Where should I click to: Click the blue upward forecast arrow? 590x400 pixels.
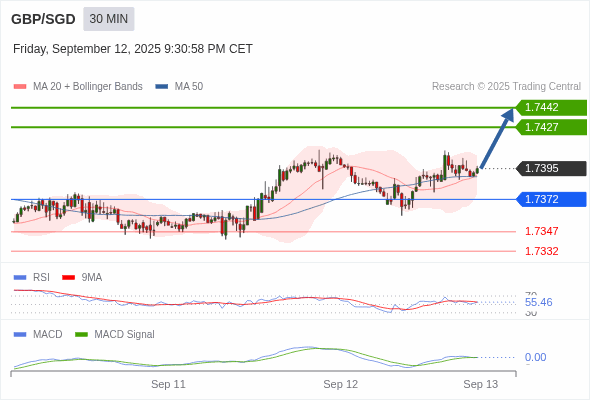497,138
